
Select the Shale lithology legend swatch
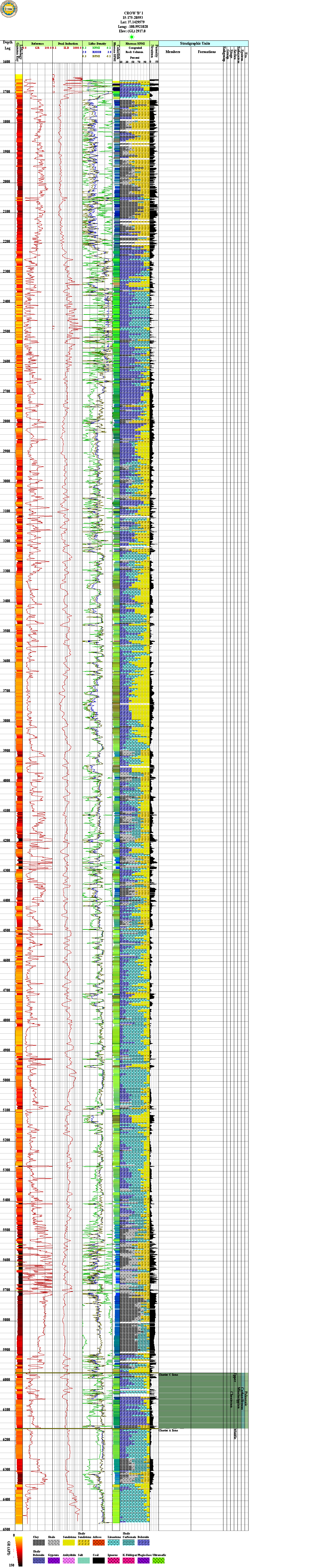tap(54, 1543)
